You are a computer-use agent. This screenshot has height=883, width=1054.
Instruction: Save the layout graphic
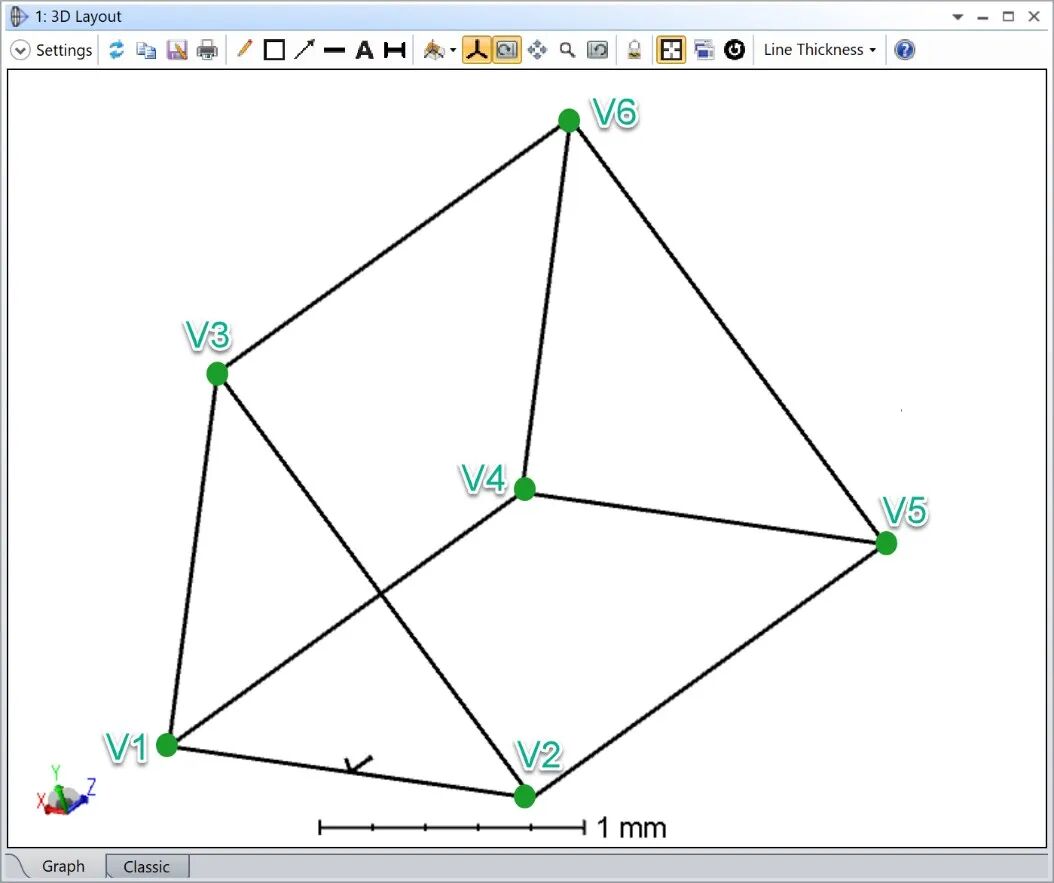pos(177,50)
